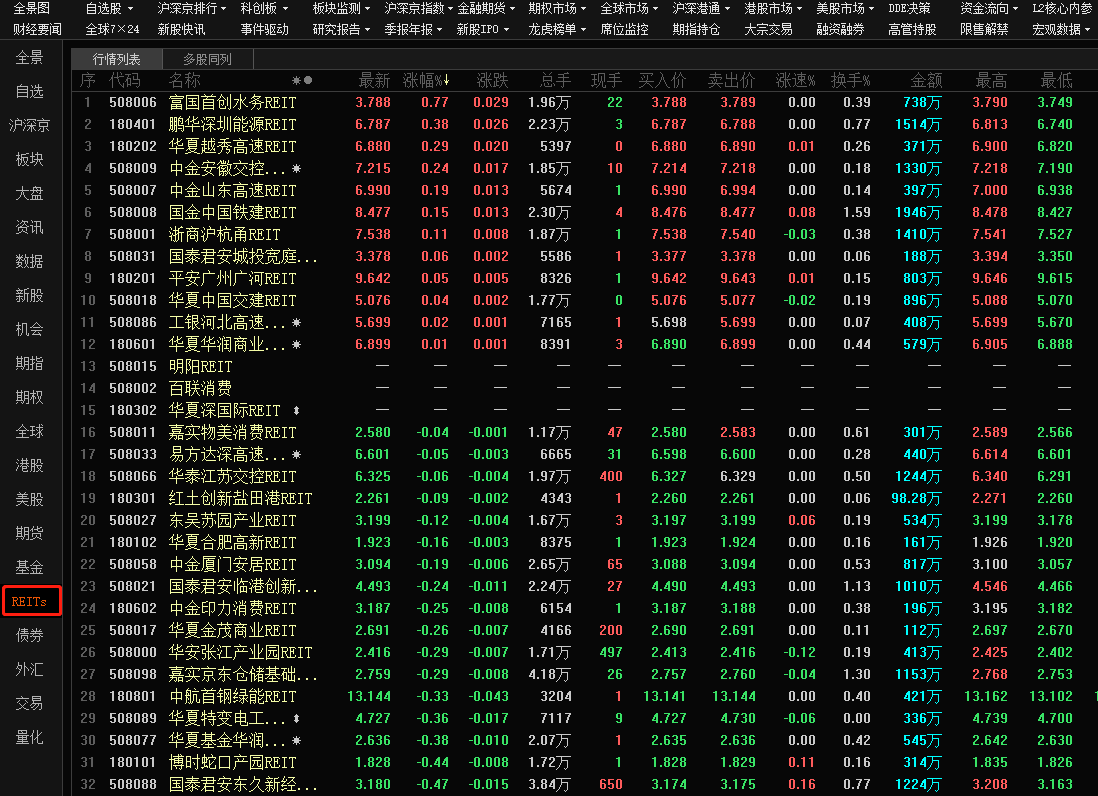Go to 自选 in the left sidebar
This screenshot has height=796, width=1098.
29,92
